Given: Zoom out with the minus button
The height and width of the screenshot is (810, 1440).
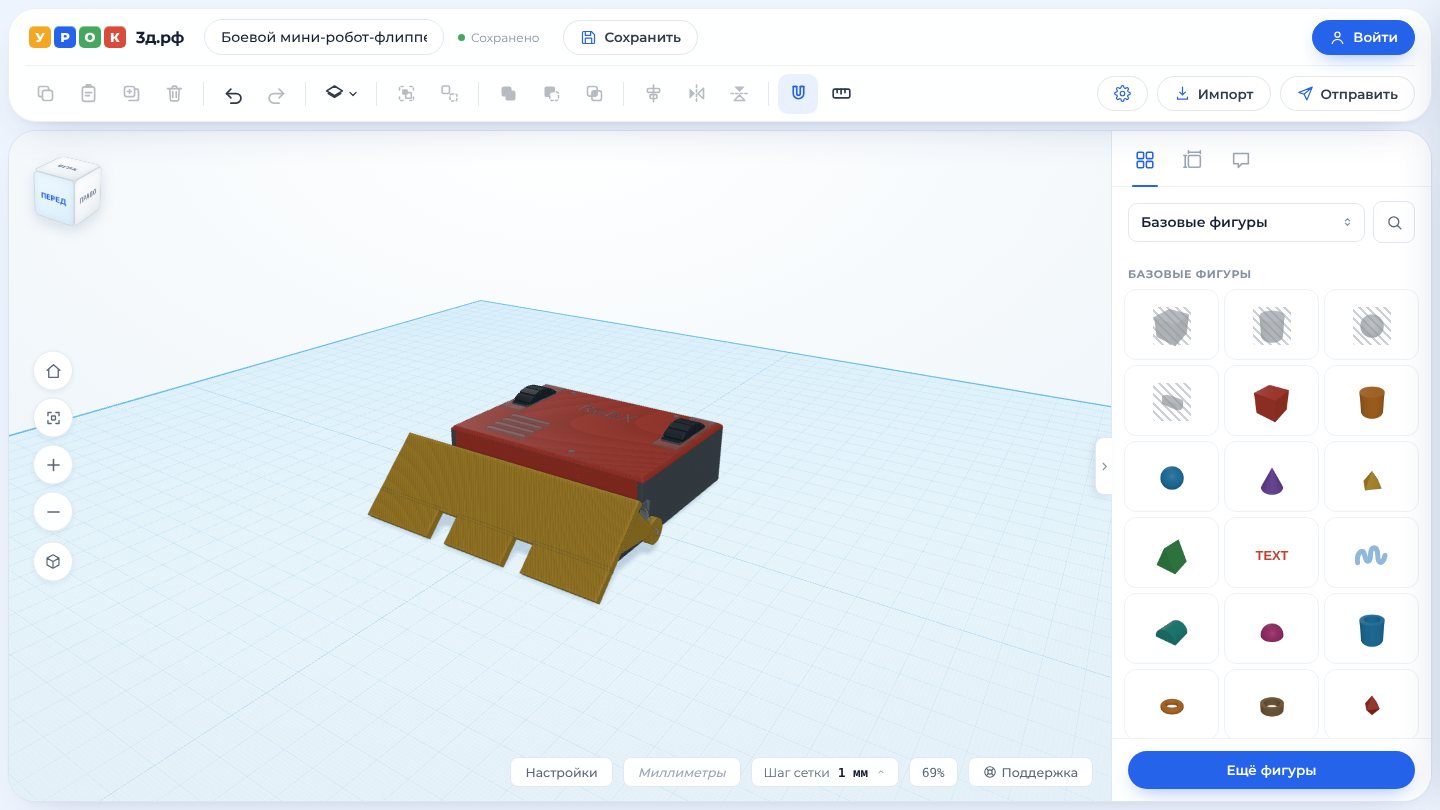Looking at the screenshot, I should pos(53,512).
